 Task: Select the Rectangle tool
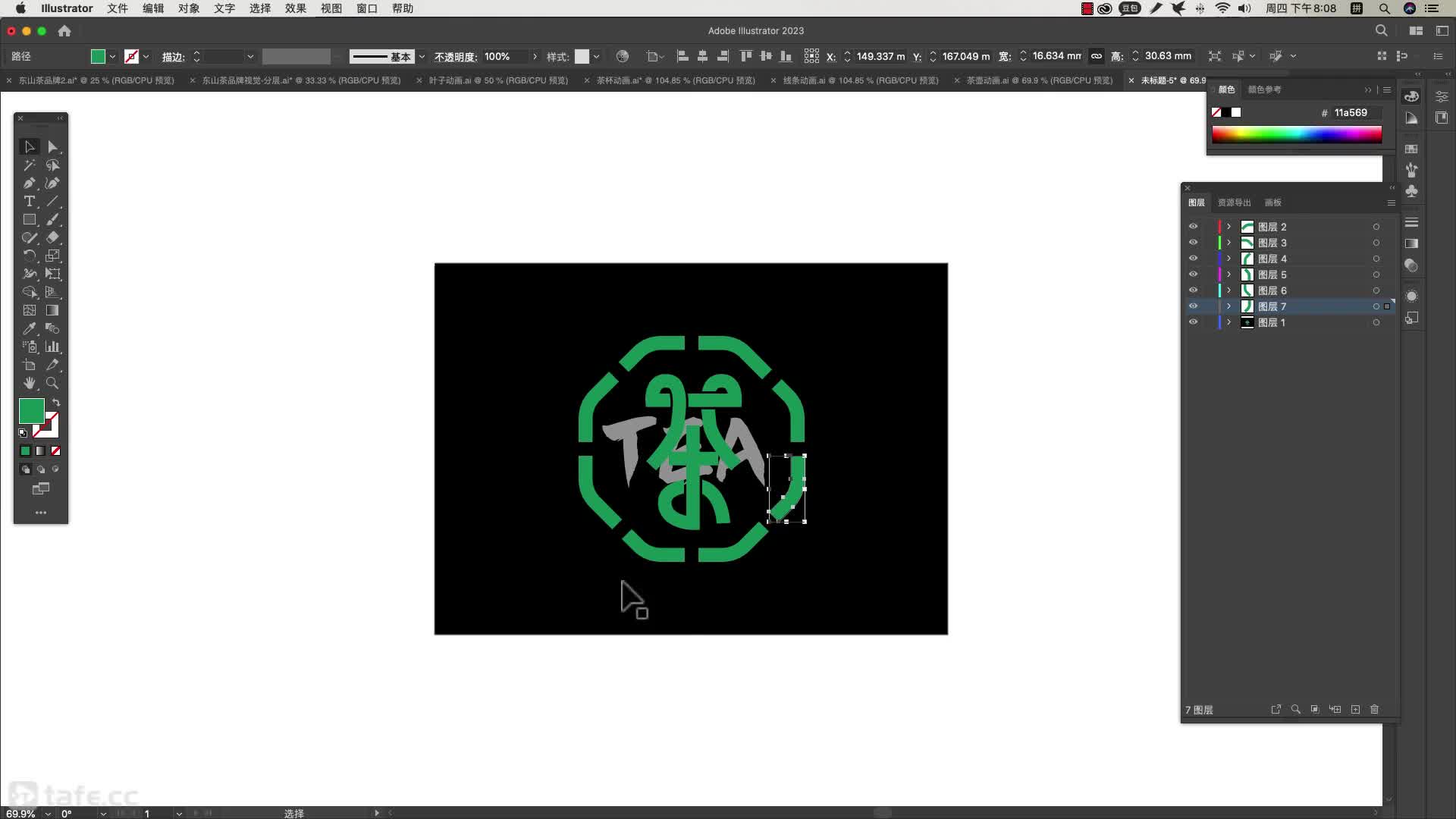(x=29, y=220)
